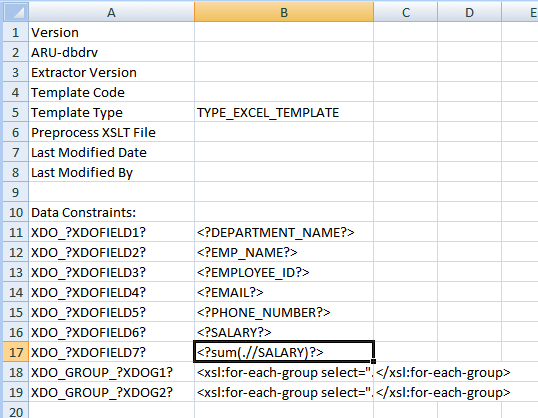The width and height of the screenshot is (538, 418).
Task: Select row 5 header
Action: (x=16, y=112)
